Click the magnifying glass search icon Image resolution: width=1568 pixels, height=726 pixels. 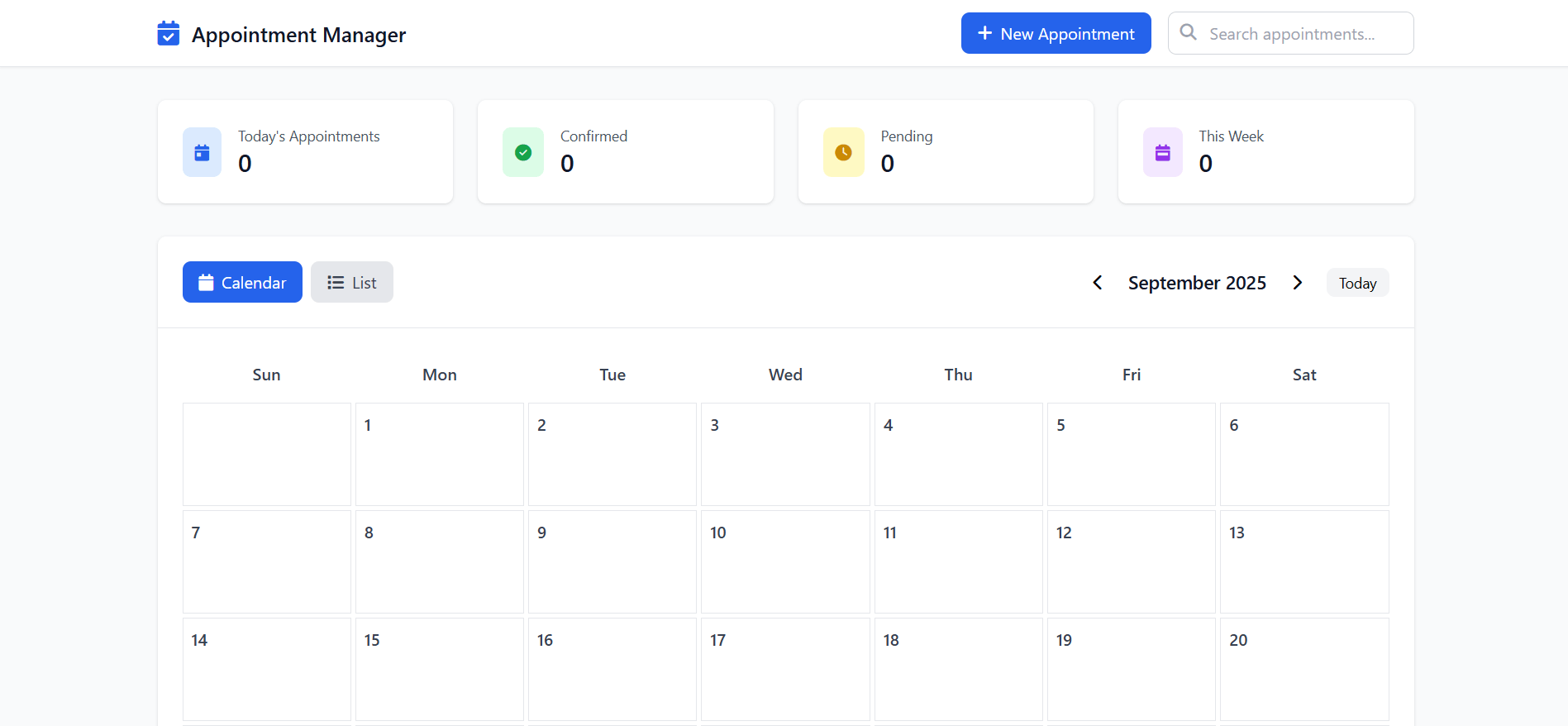(1189, 33)
